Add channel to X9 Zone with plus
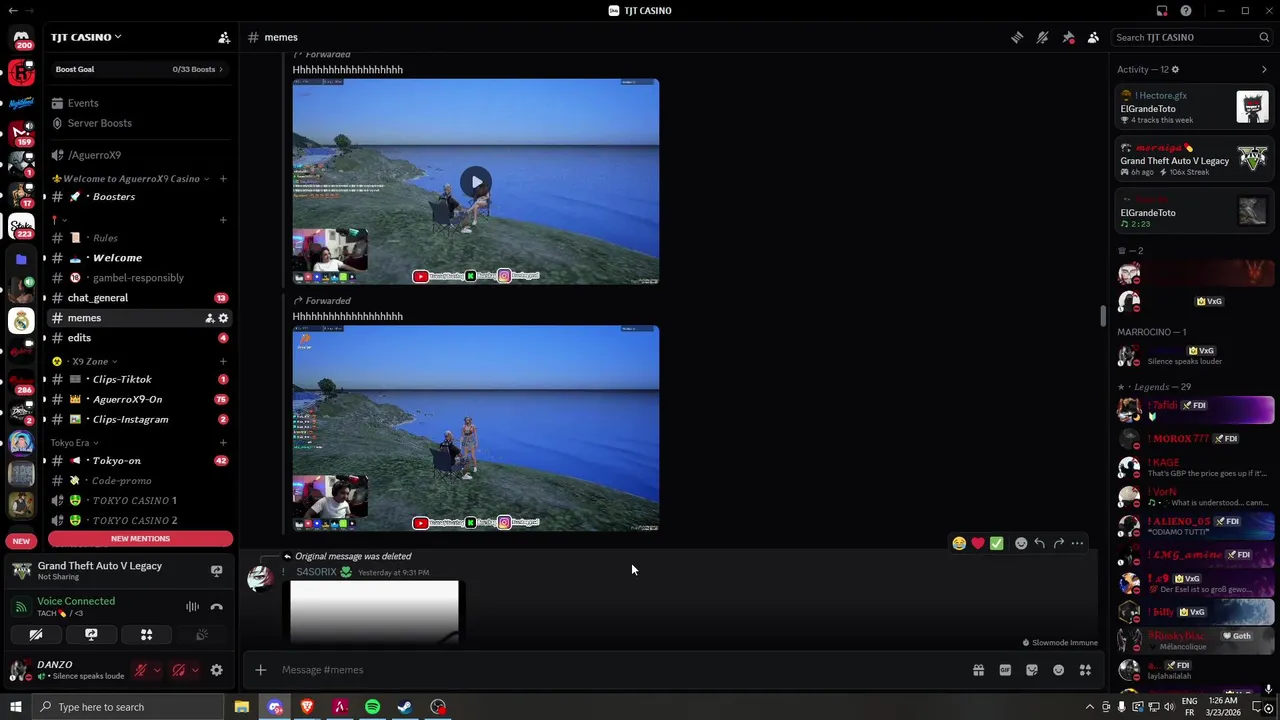Screen dimensions: 1280x720 223,361
